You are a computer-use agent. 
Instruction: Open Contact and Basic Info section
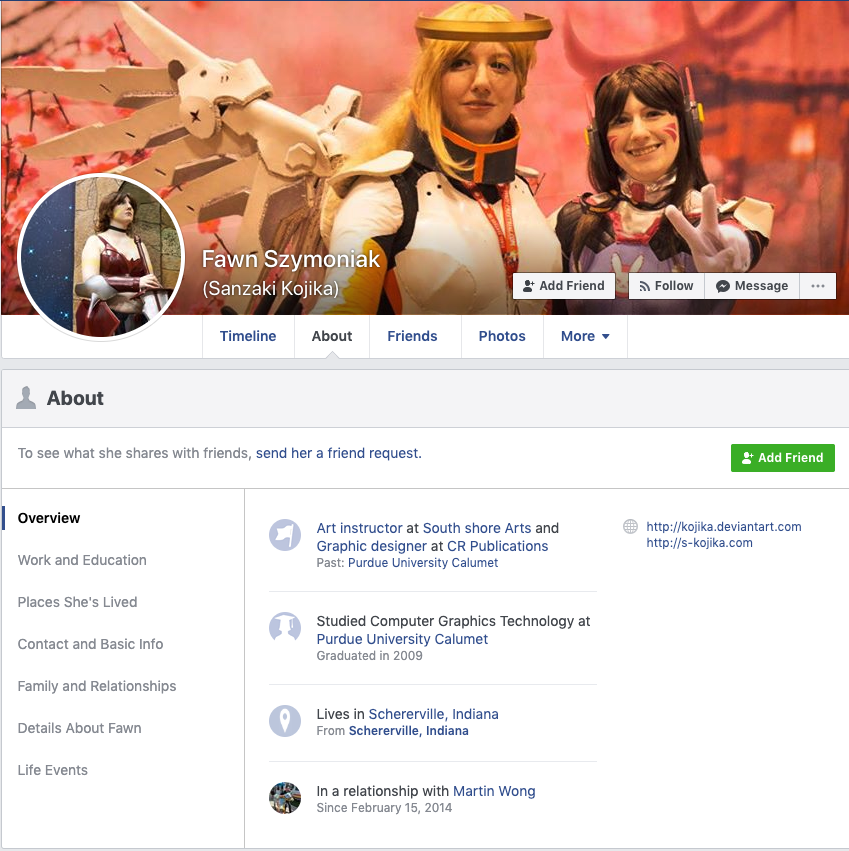coord(90,644)
